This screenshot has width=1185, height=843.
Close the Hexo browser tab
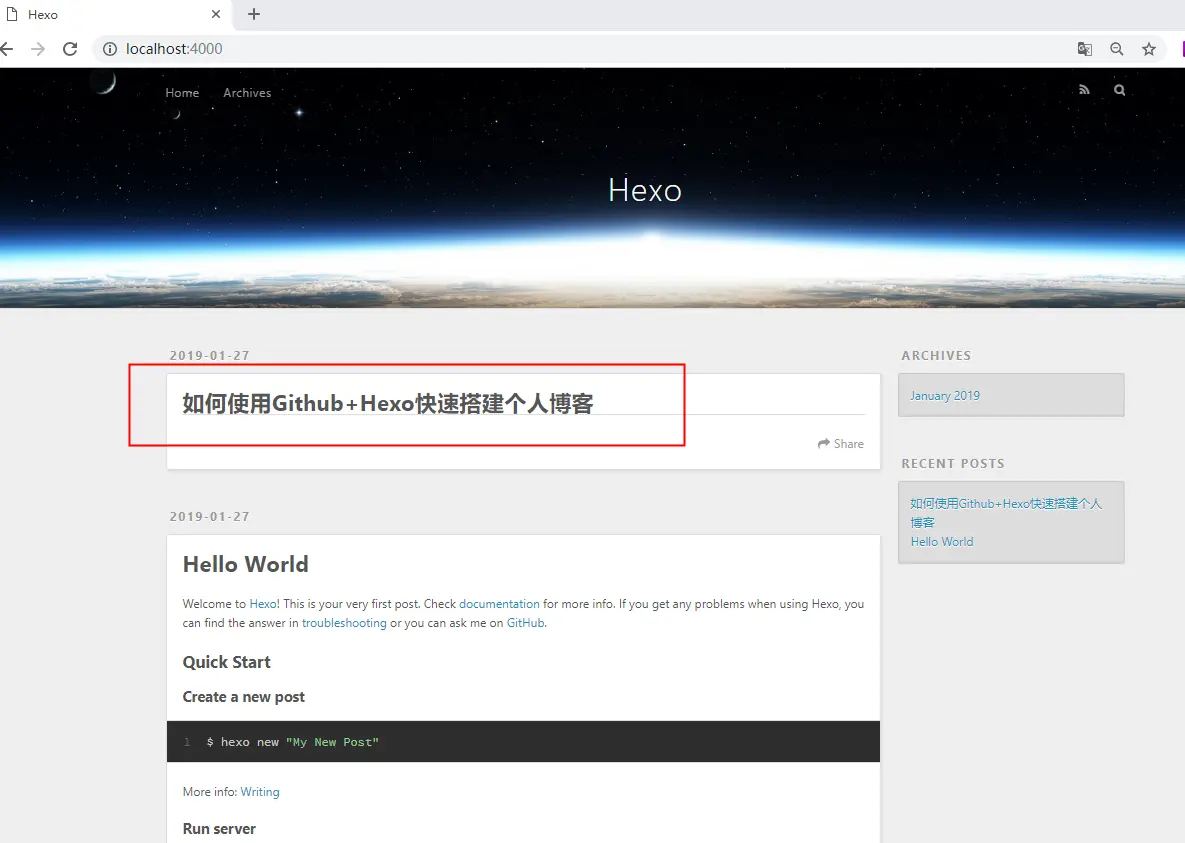tap(215, 14)
